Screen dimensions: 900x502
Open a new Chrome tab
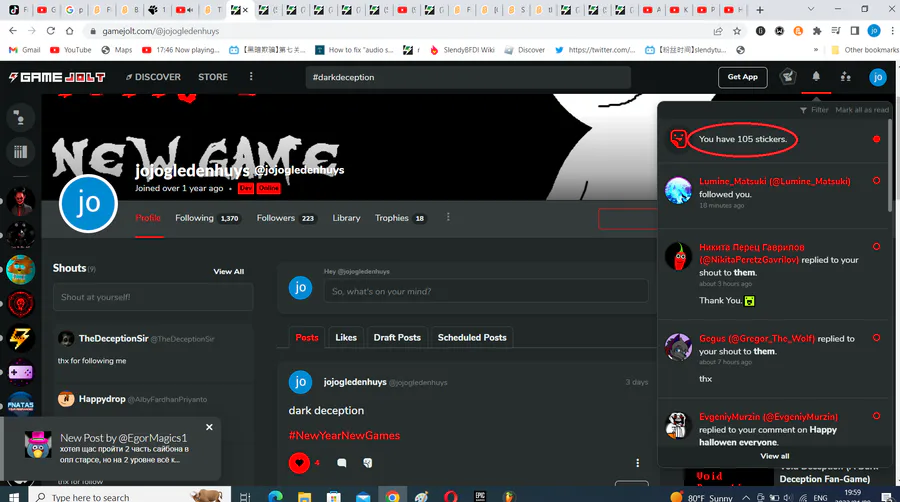[x=759, y=10]
